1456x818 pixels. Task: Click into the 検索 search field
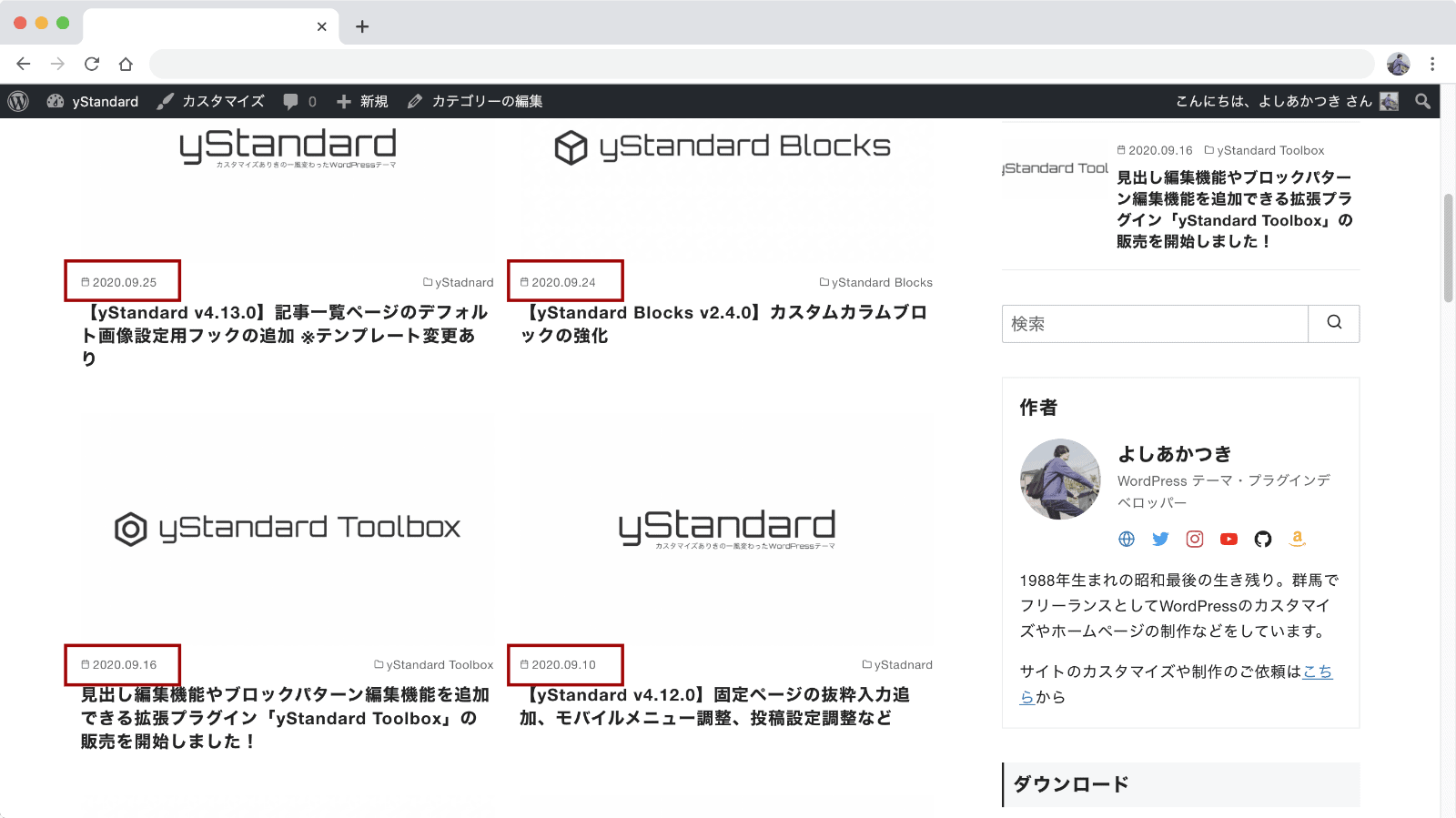pyautogui.click(x=1155, y=324)
